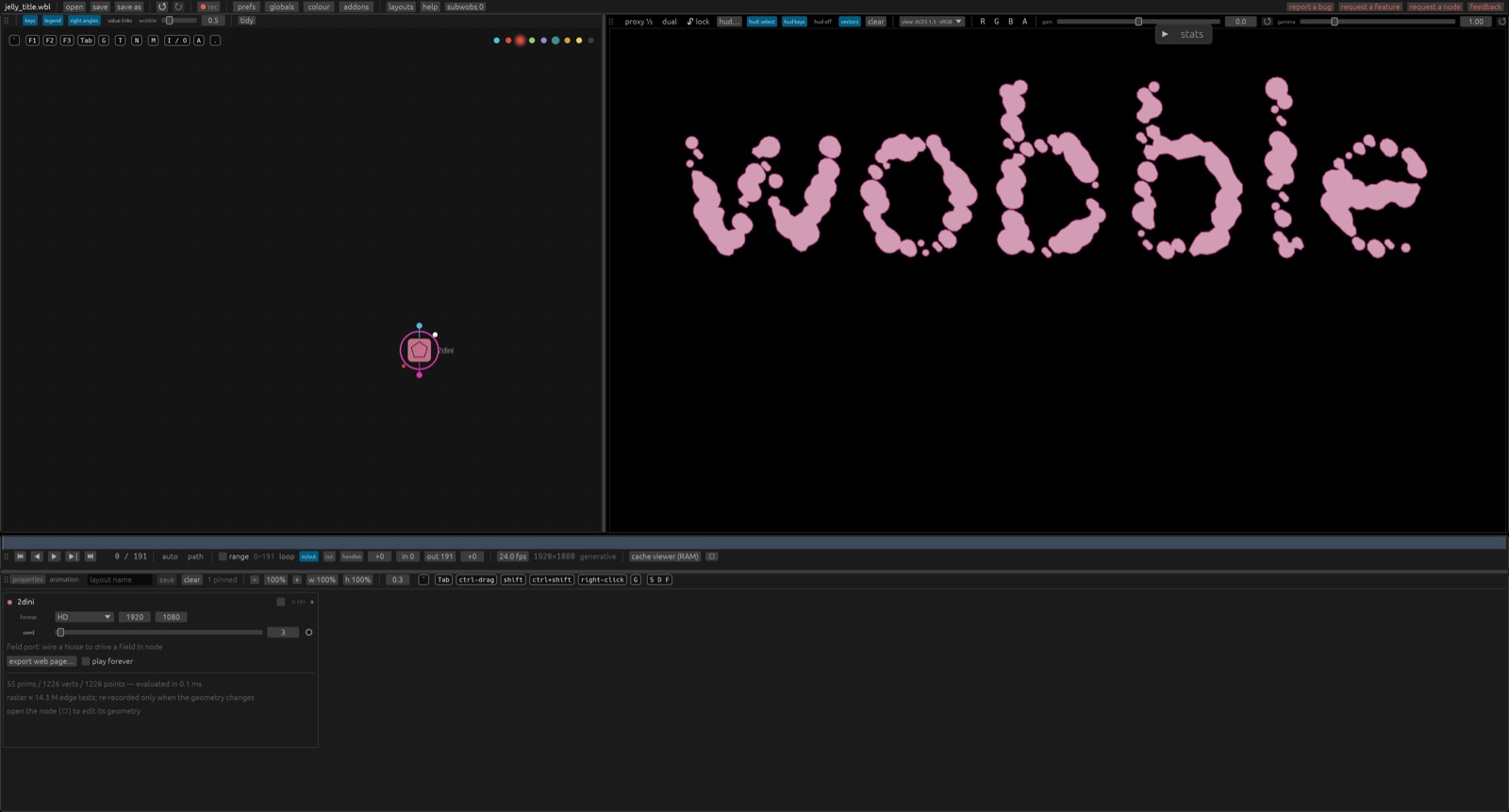1509x812 pixels.
Task: Toggle the legend option
Action: pos(53,21)
